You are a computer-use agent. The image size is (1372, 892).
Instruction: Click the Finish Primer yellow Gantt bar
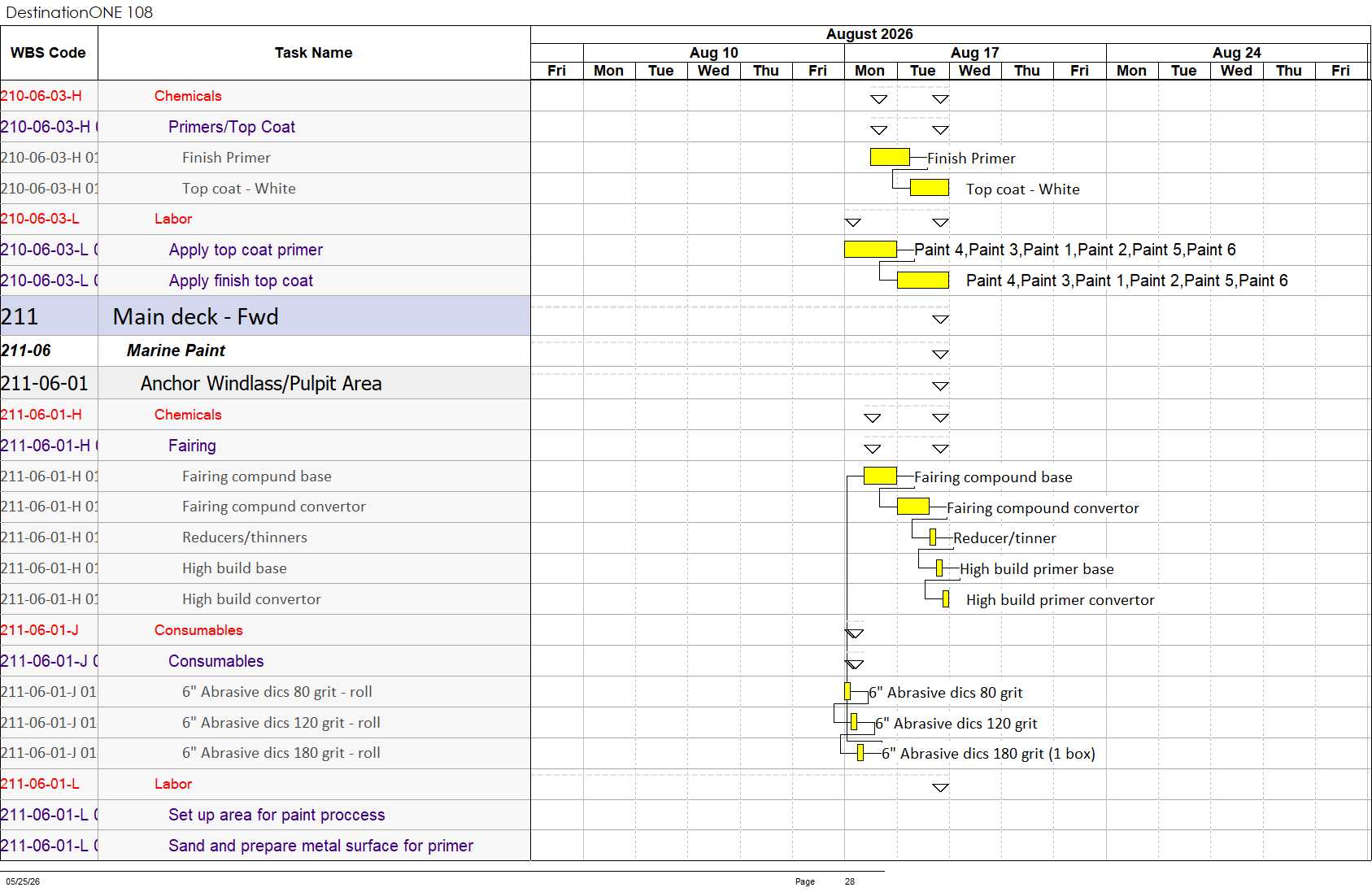point(890,157)
